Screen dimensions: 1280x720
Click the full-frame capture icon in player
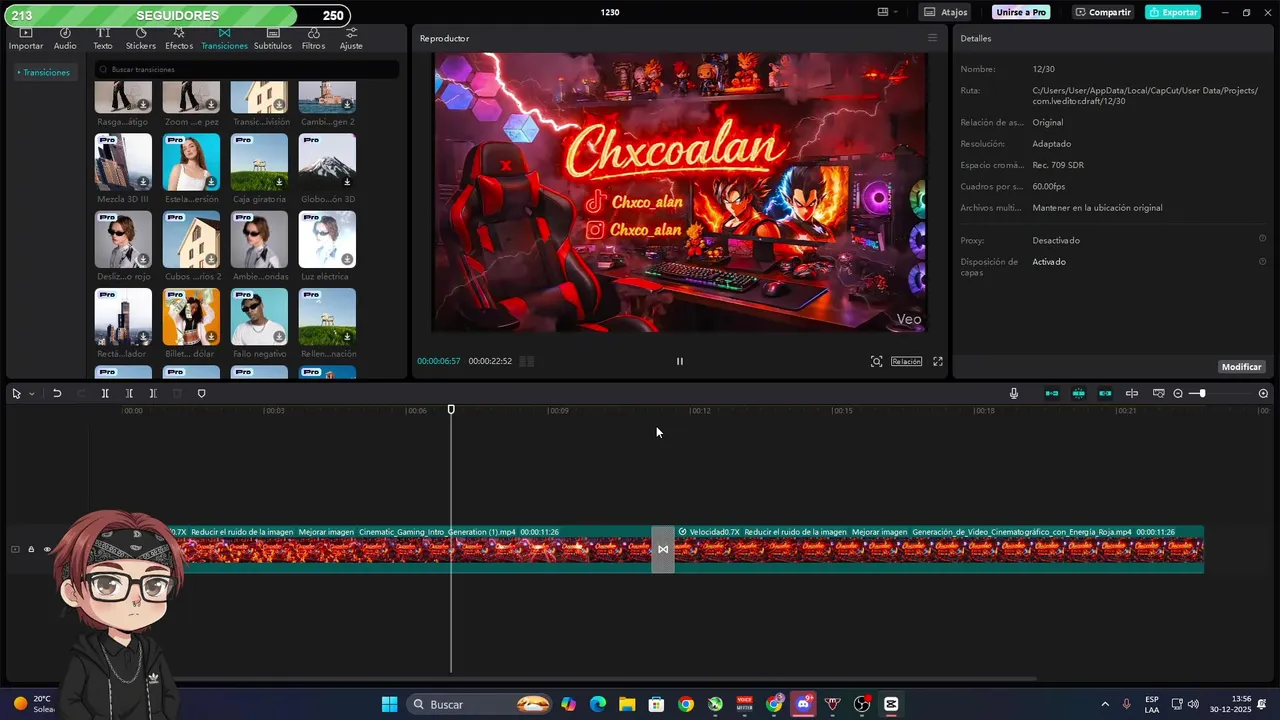(876, 361)
